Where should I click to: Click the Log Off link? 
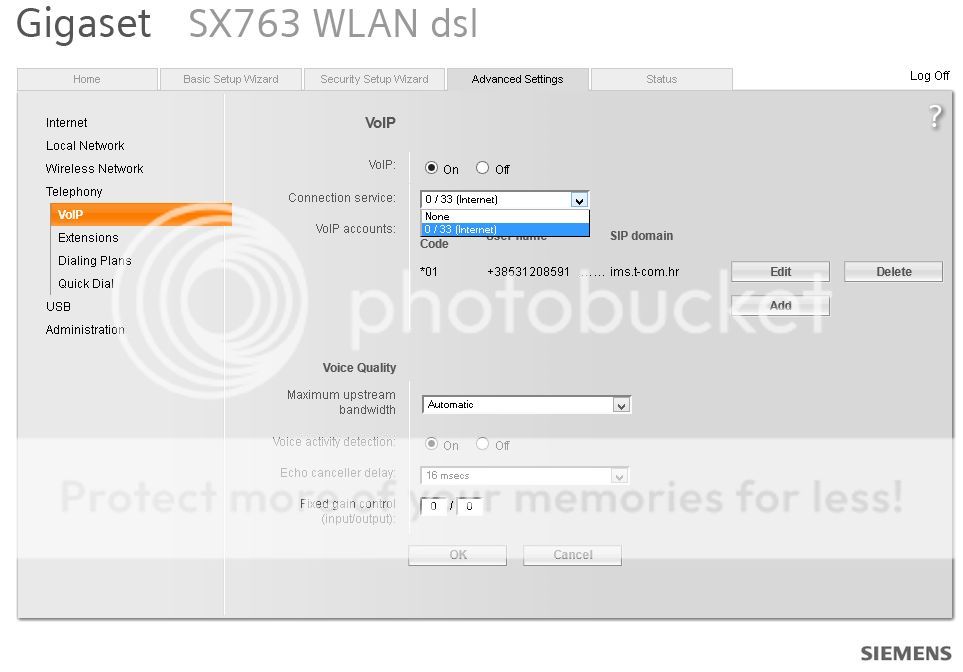tap(929, 76)
